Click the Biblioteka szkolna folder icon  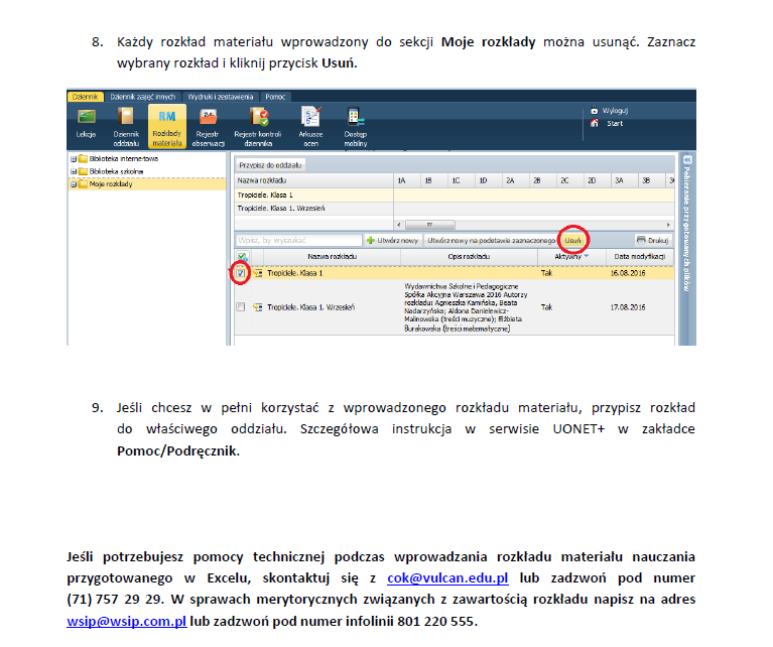coord(83,171)
